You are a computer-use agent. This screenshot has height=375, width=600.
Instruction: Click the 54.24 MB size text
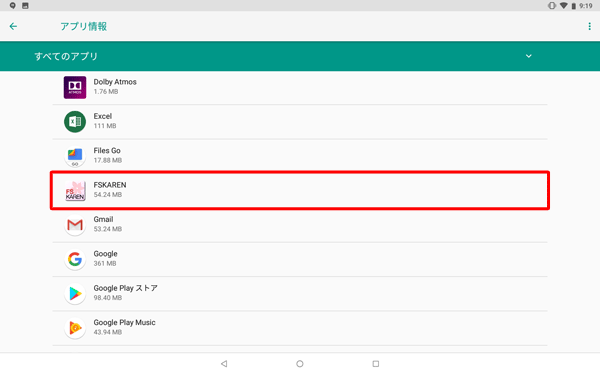(x=108, y=195)
